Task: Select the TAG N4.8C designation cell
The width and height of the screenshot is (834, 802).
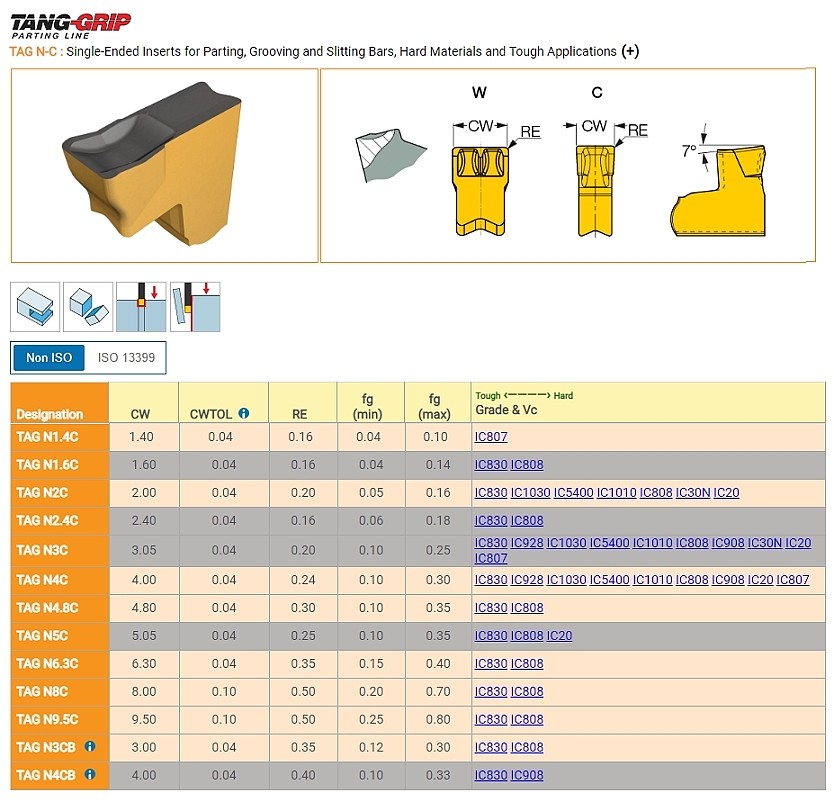Action: click(x=60, y=608)
